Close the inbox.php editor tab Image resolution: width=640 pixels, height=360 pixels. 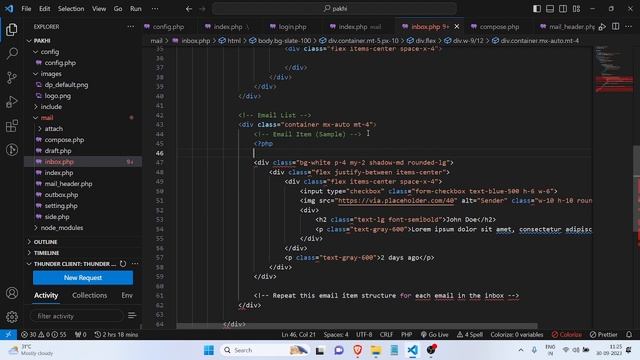[457, 27]
